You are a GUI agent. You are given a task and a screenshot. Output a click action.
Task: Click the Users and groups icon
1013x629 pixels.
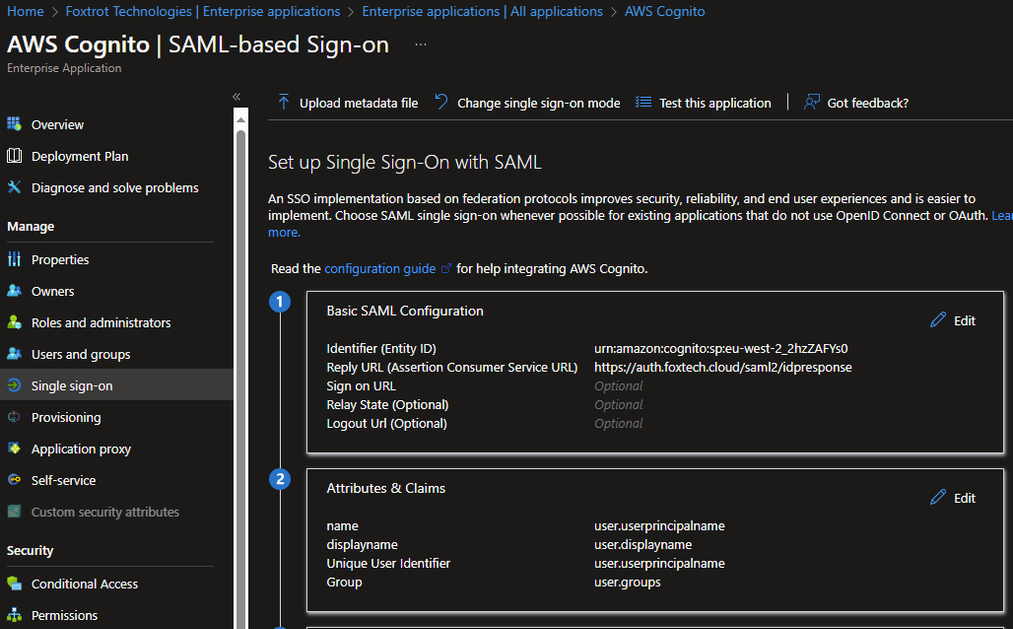click(13, 354)
